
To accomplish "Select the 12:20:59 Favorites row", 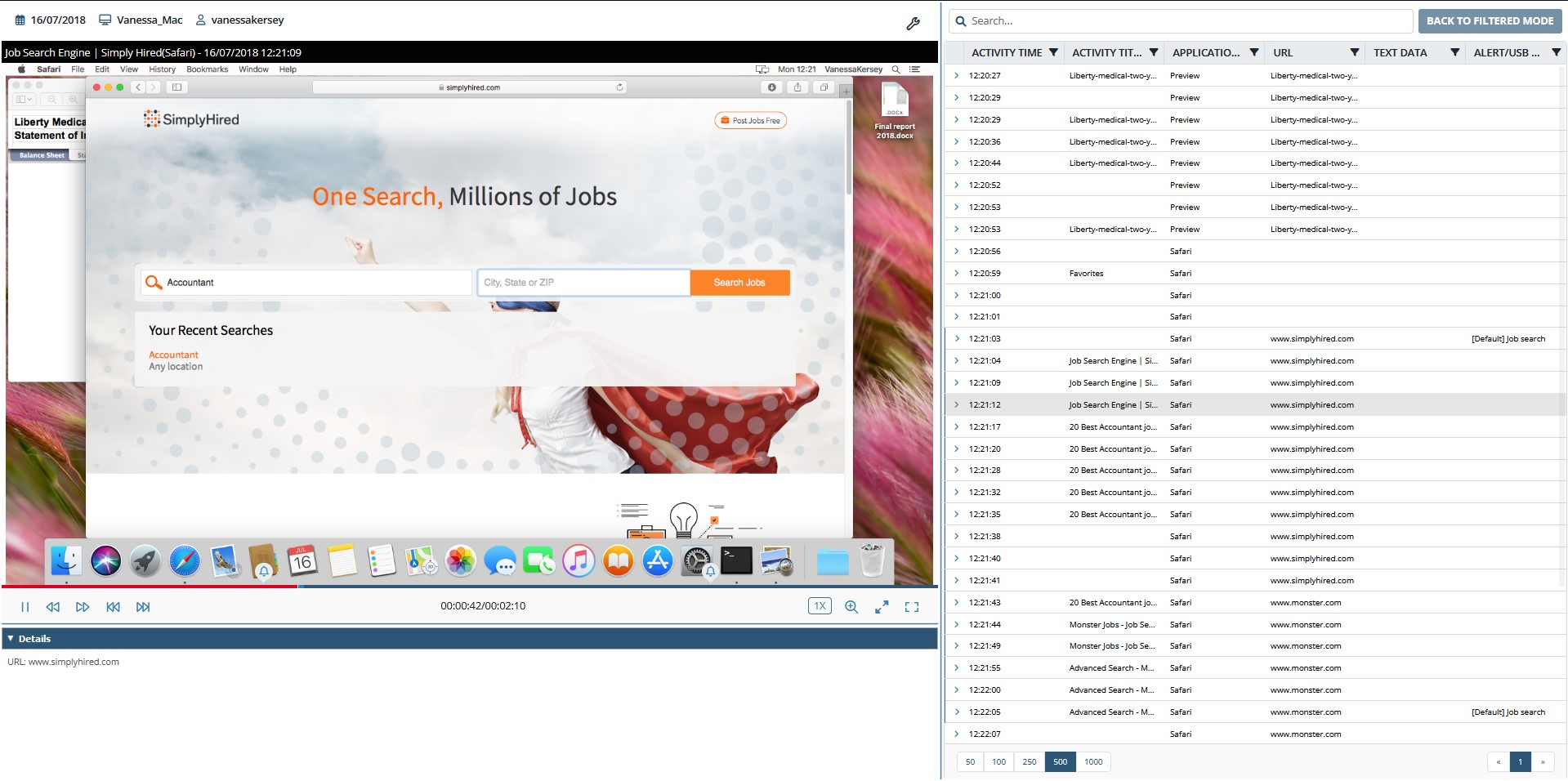I will coord(1256,274).
